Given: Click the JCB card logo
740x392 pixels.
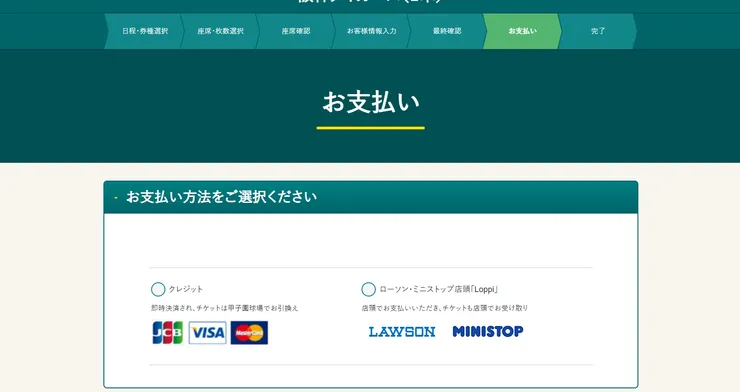Looking at the screenshot, I should pos(168,333).
